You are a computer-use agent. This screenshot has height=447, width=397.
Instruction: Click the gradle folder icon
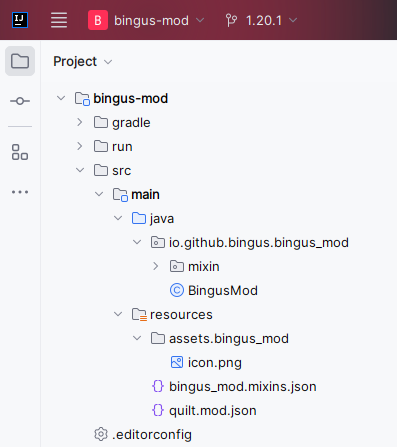[101, 122]
